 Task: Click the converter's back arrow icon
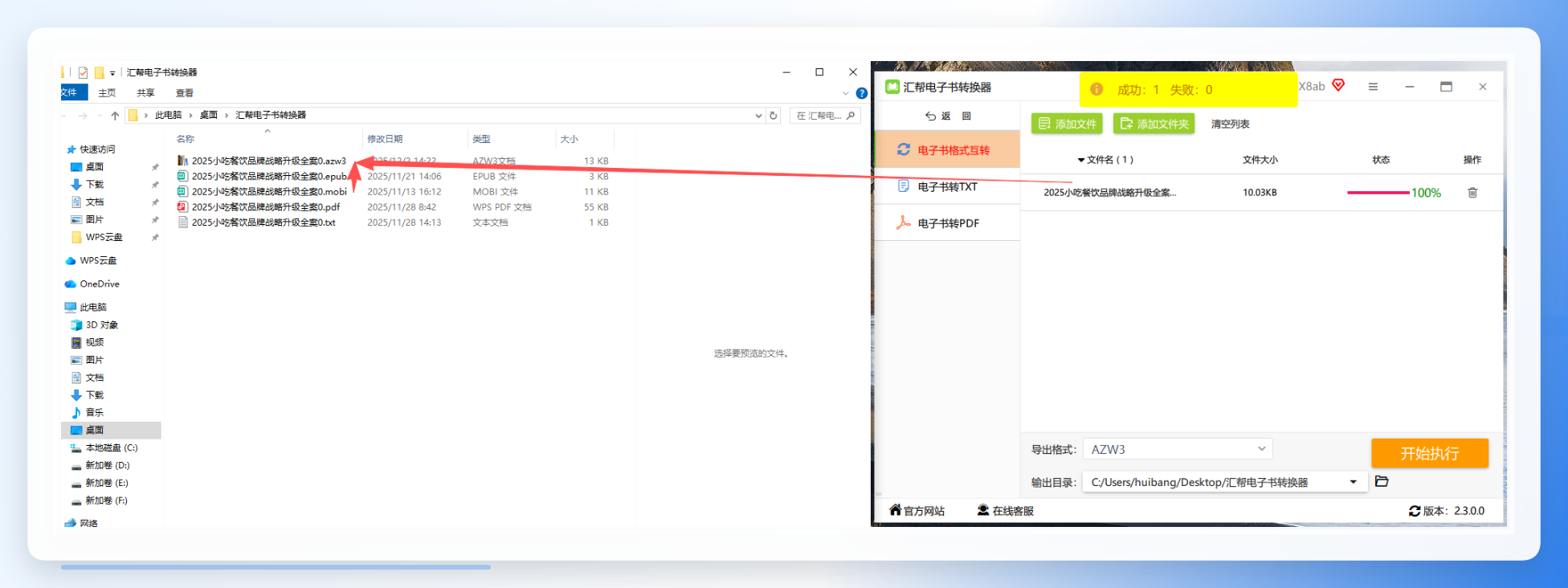930,116
